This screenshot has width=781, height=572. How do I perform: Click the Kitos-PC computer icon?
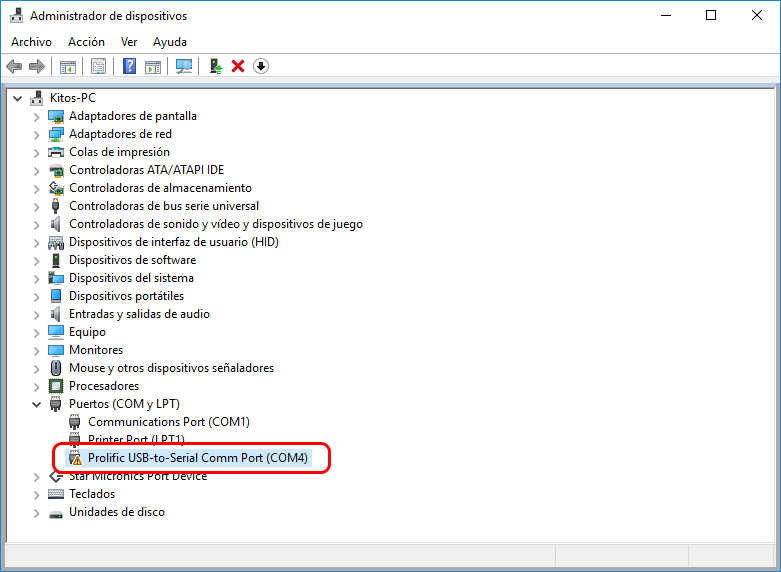(36, 98)
